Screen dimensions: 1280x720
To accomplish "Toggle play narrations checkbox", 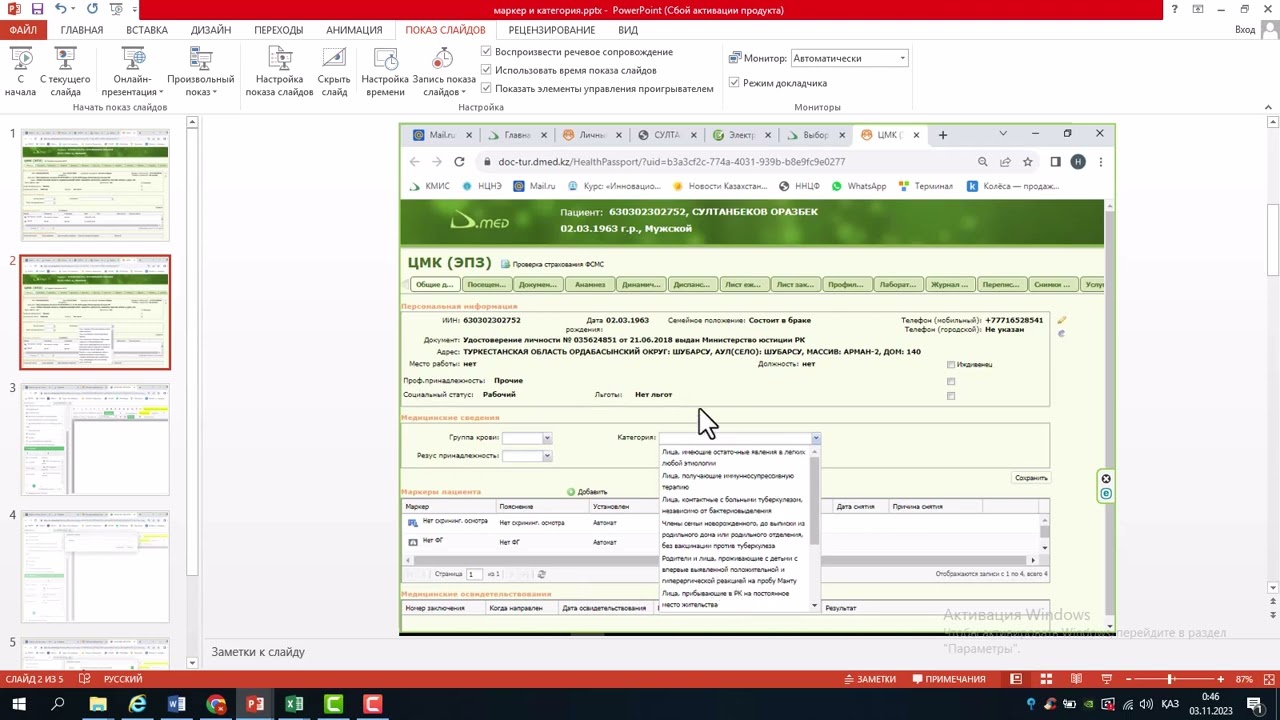I will (486, 52).
